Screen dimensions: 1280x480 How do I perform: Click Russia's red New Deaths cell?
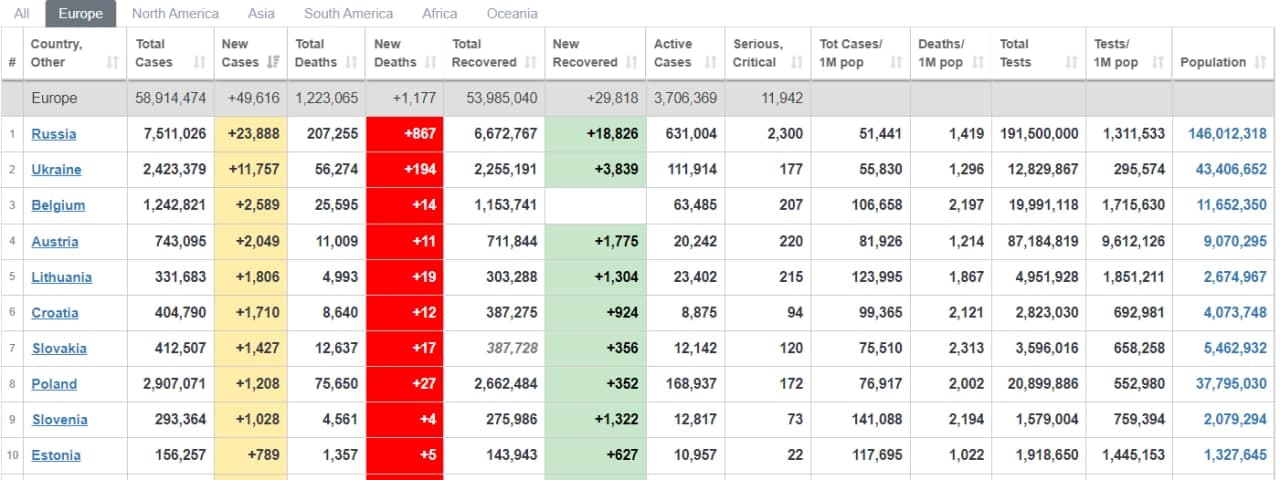(x=404, y=134)
